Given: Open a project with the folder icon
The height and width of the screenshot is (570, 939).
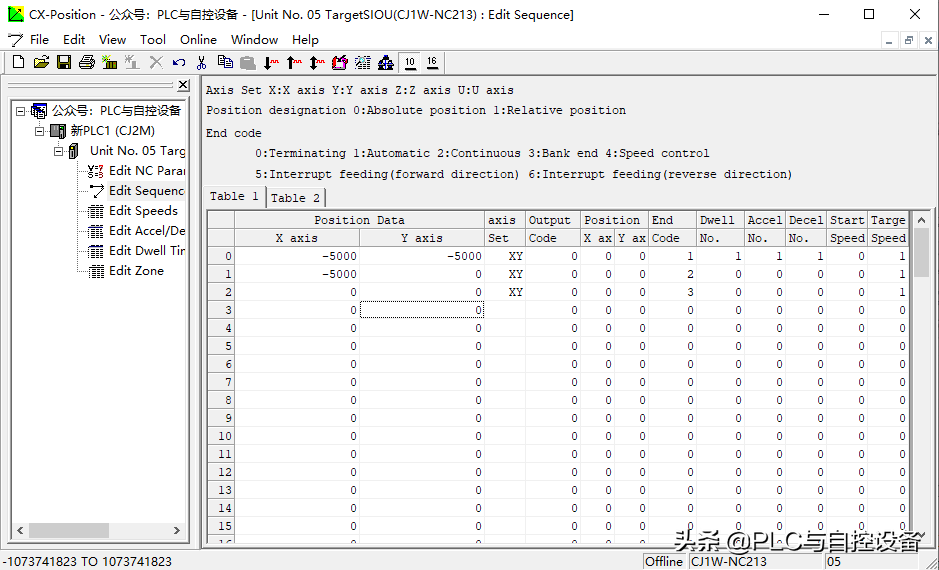Looking at the screenshot, I should tap(41, 62).
